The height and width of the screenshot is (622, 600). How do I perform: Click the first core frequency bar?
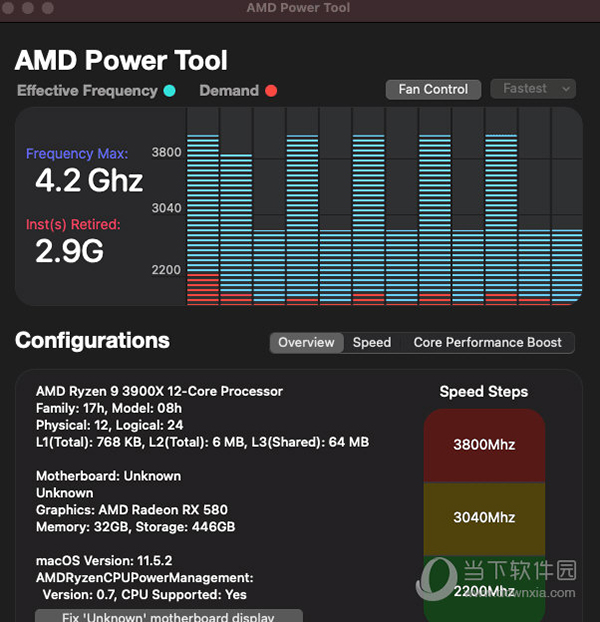pyautogui.click(x=203, y=220)
